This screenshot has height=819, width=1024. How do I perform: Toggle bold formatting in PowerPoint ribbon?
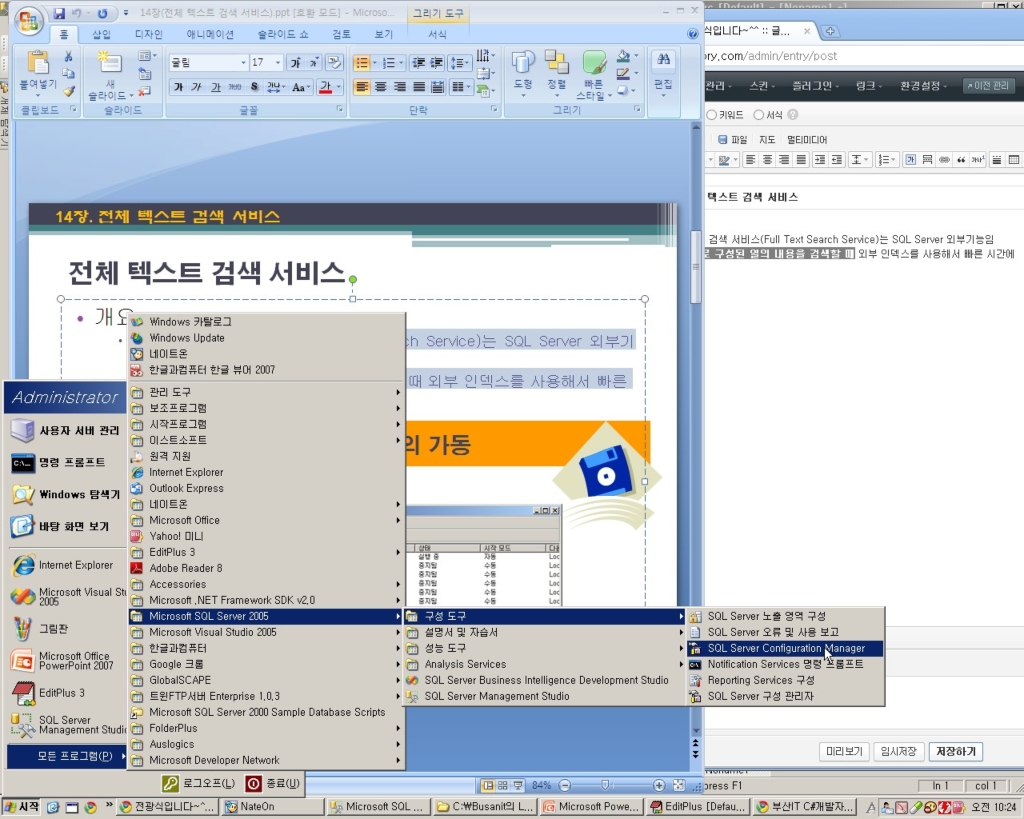pos(178,87)
